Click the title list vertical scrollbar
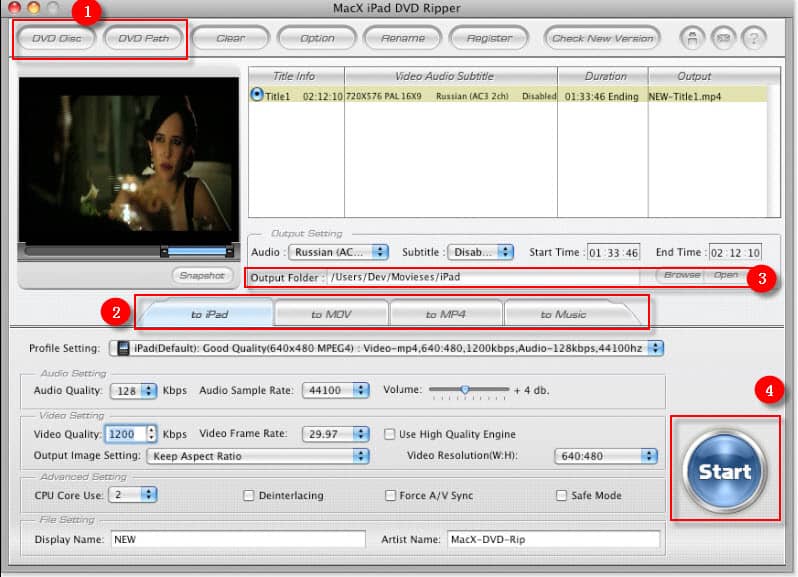This screenshot has height=577, width=798. [x=774, y=151]
